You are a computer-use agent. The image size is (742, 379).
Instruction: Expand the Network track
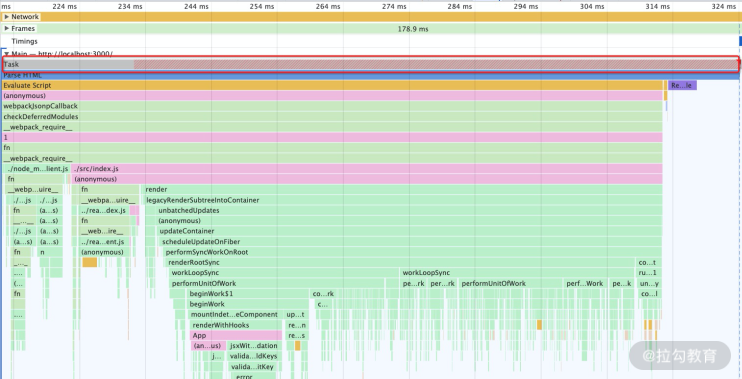click(x=7, y=17)
